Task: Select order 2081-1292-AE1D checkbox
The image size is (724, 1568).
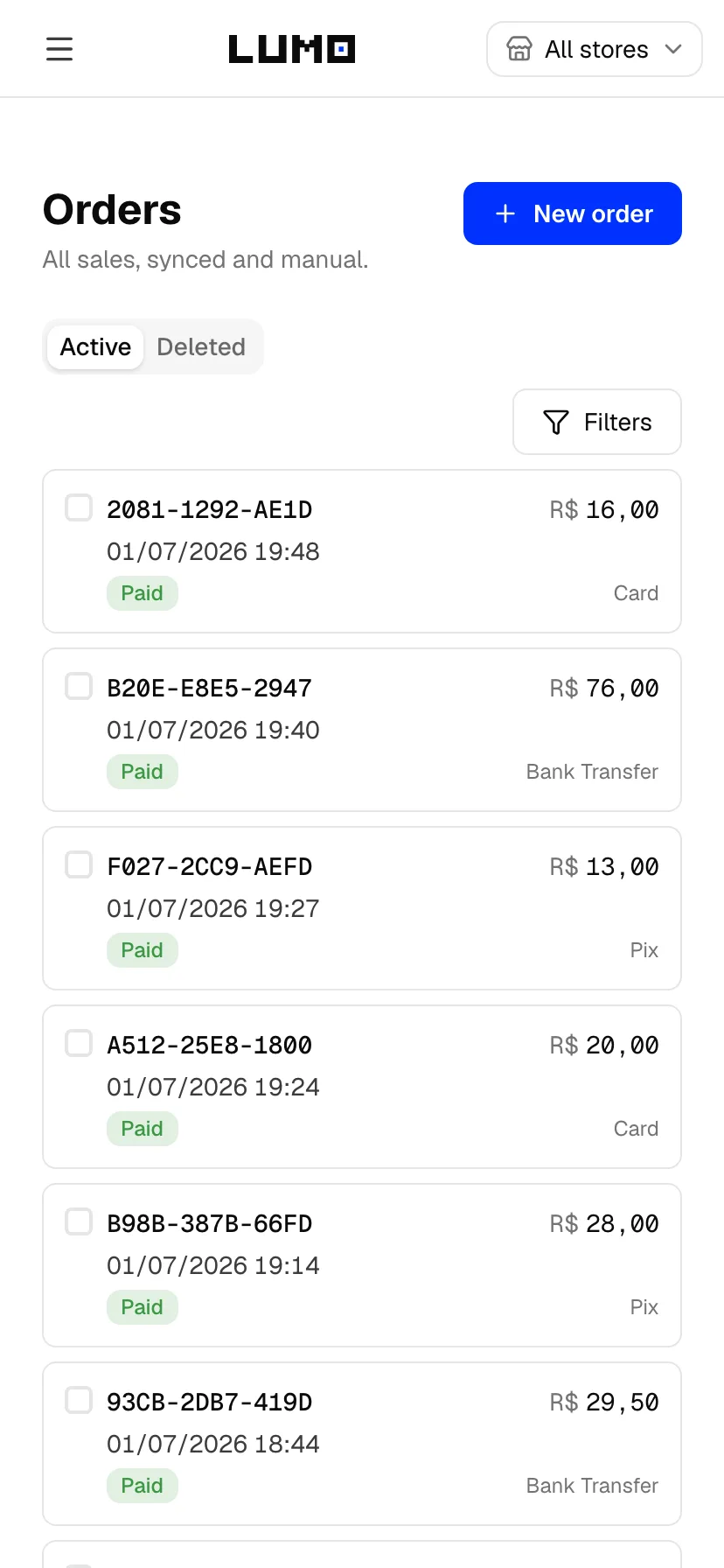Action: coord(79,507)
